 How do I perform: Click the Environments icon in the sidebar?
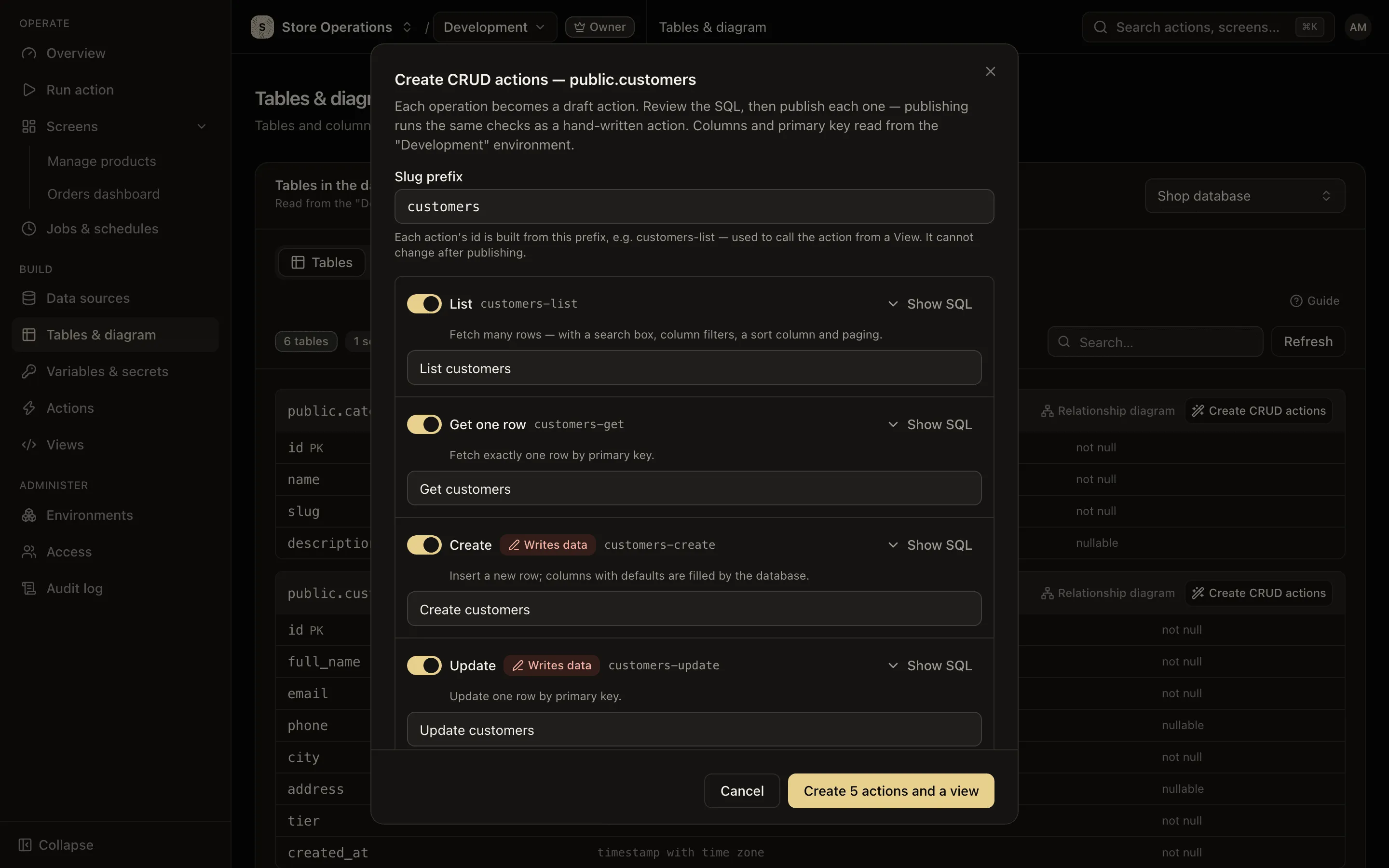pos(29,515)
